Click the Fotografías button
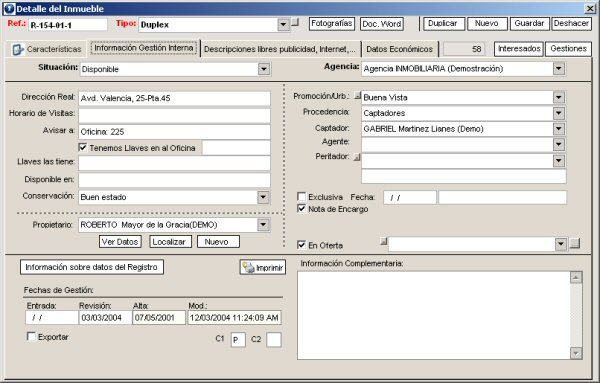 coord(332,24)
